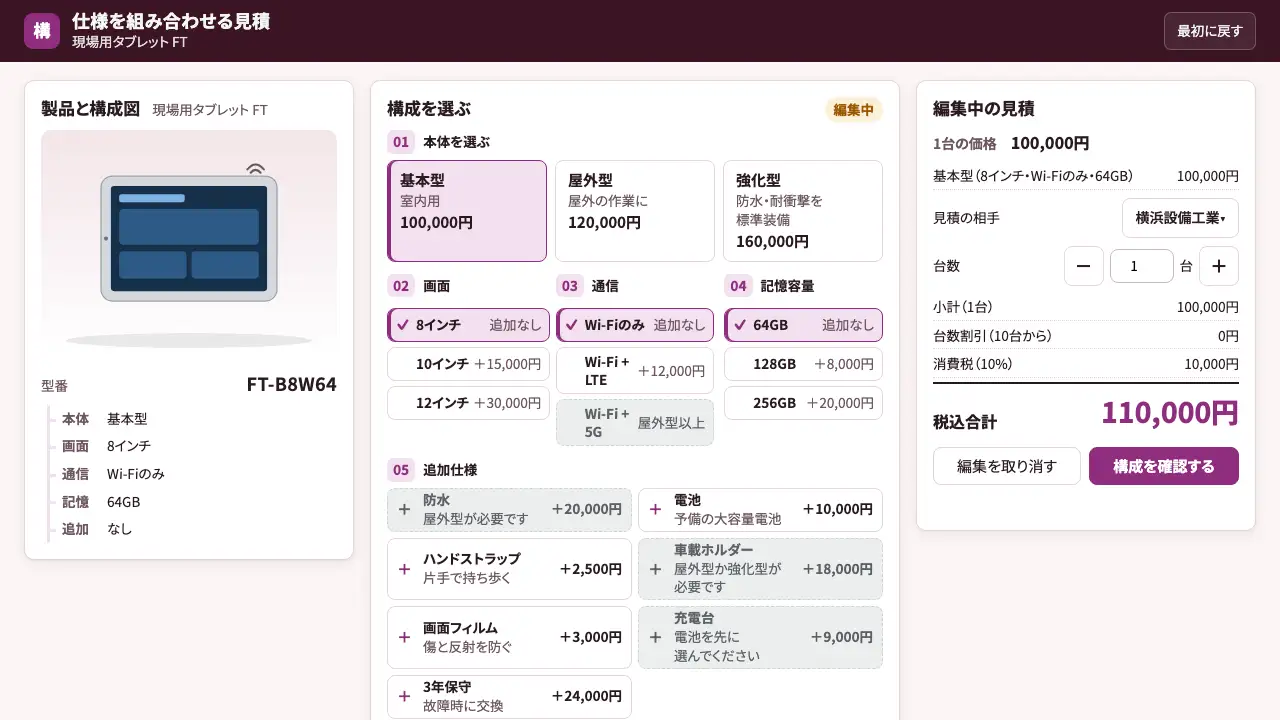
Task: Click the 税込合計 110,000円 total amount
Action: click(x=1170, y=413)
